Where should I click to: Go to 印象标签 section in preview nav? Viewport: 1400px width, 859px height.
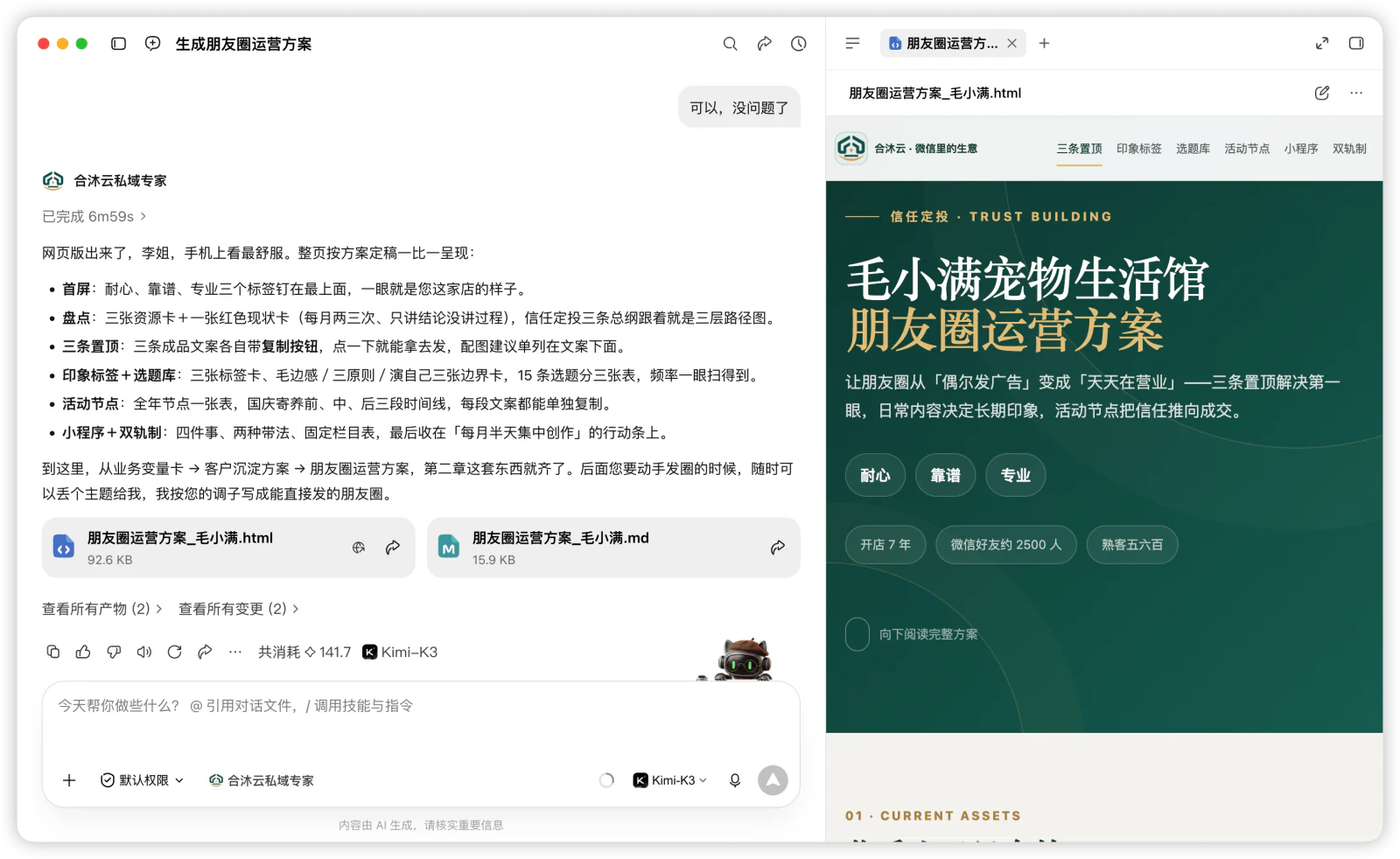pos(1138,149)
